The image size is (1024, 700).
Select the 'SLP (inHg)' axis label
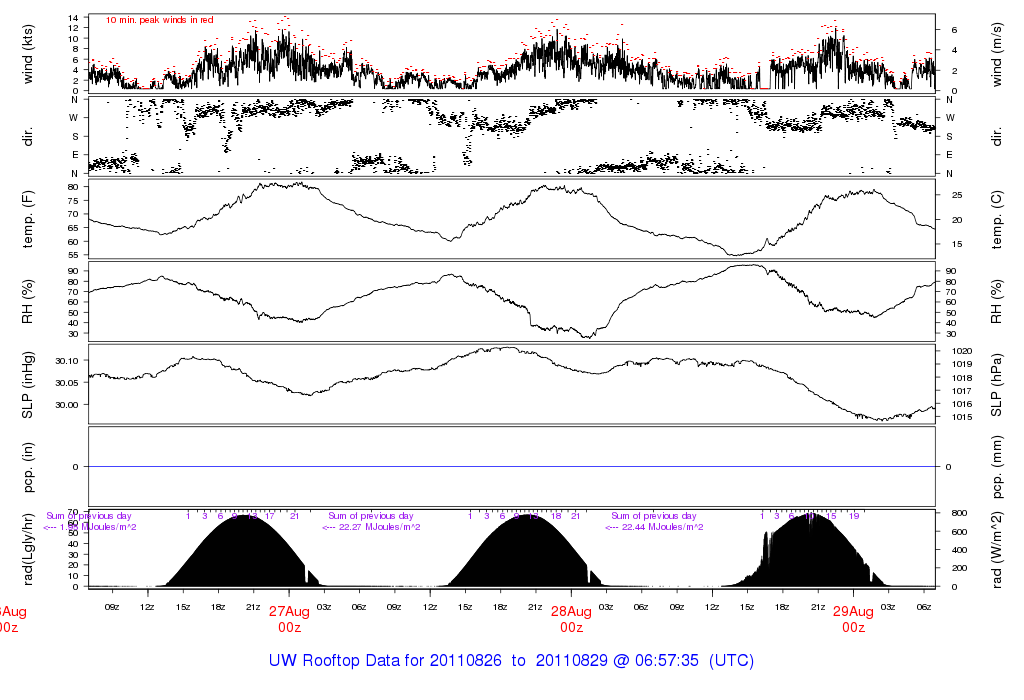(27, 385)
